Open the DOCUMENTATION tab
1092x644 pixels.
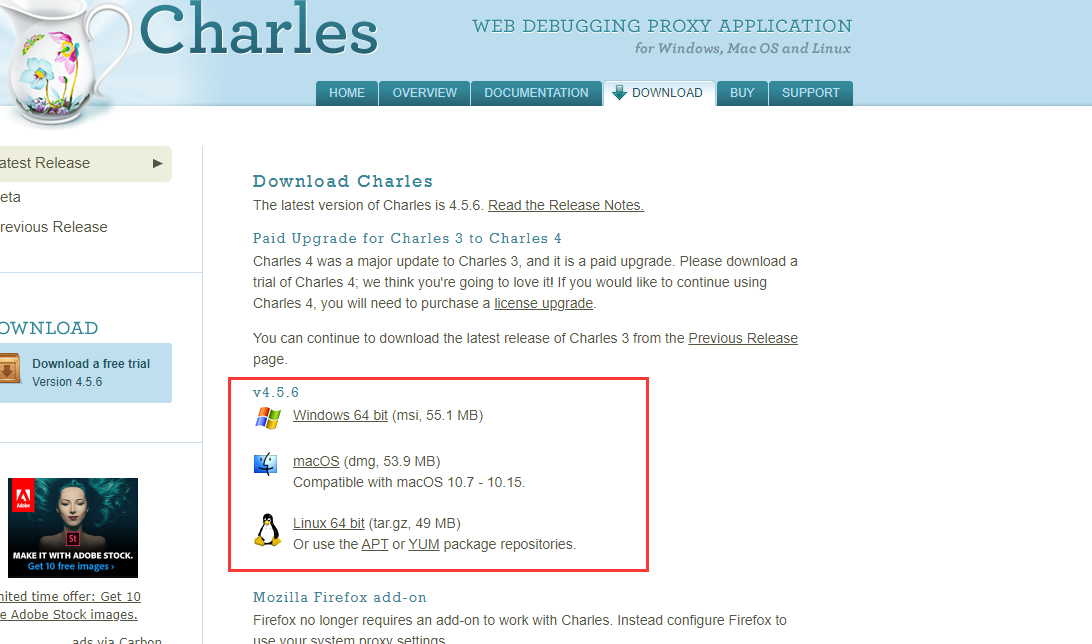pyautogui.click(x=536, y=93)
